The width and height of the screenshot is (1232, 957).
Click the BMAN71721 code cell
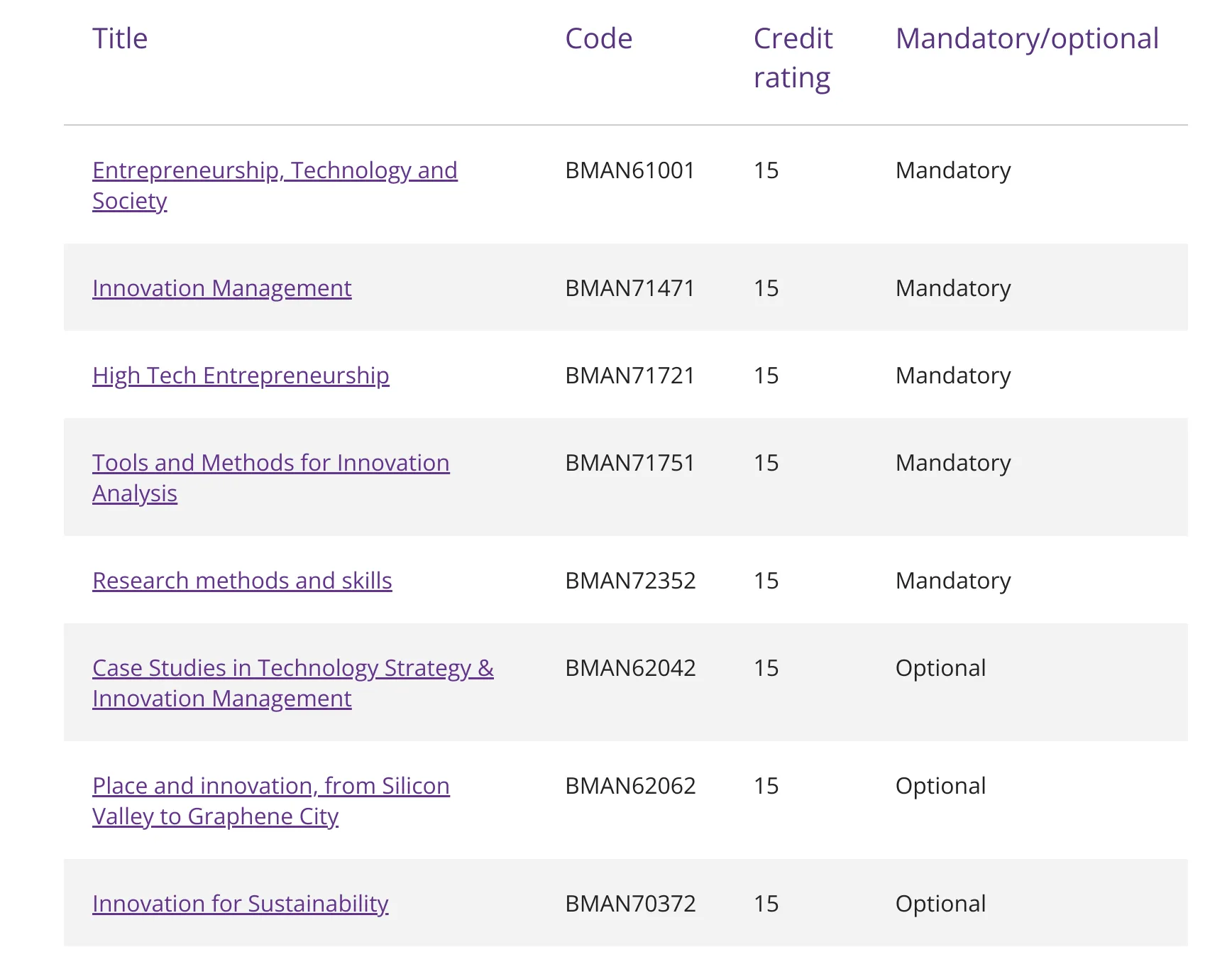[629, 376]
